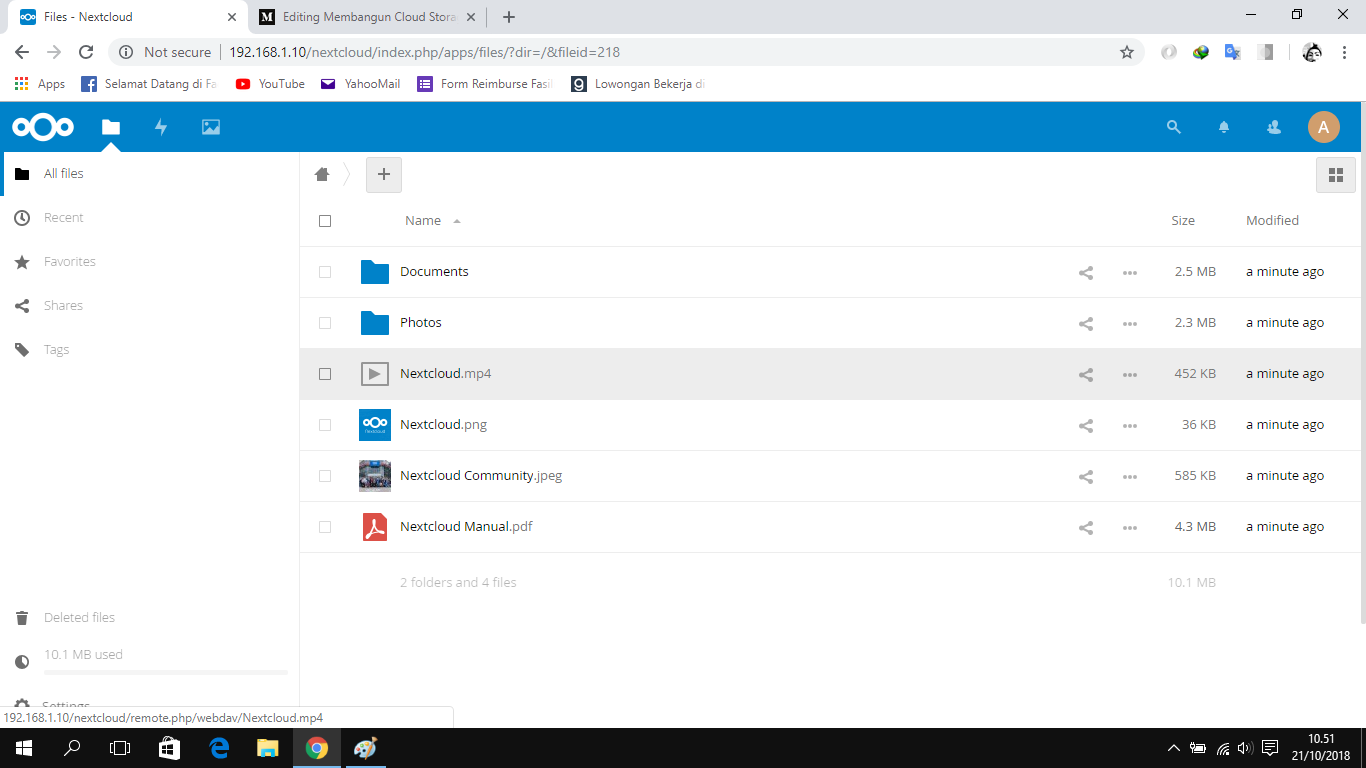
Task: Open the YouTube bookmark
Action: [270, 84]
